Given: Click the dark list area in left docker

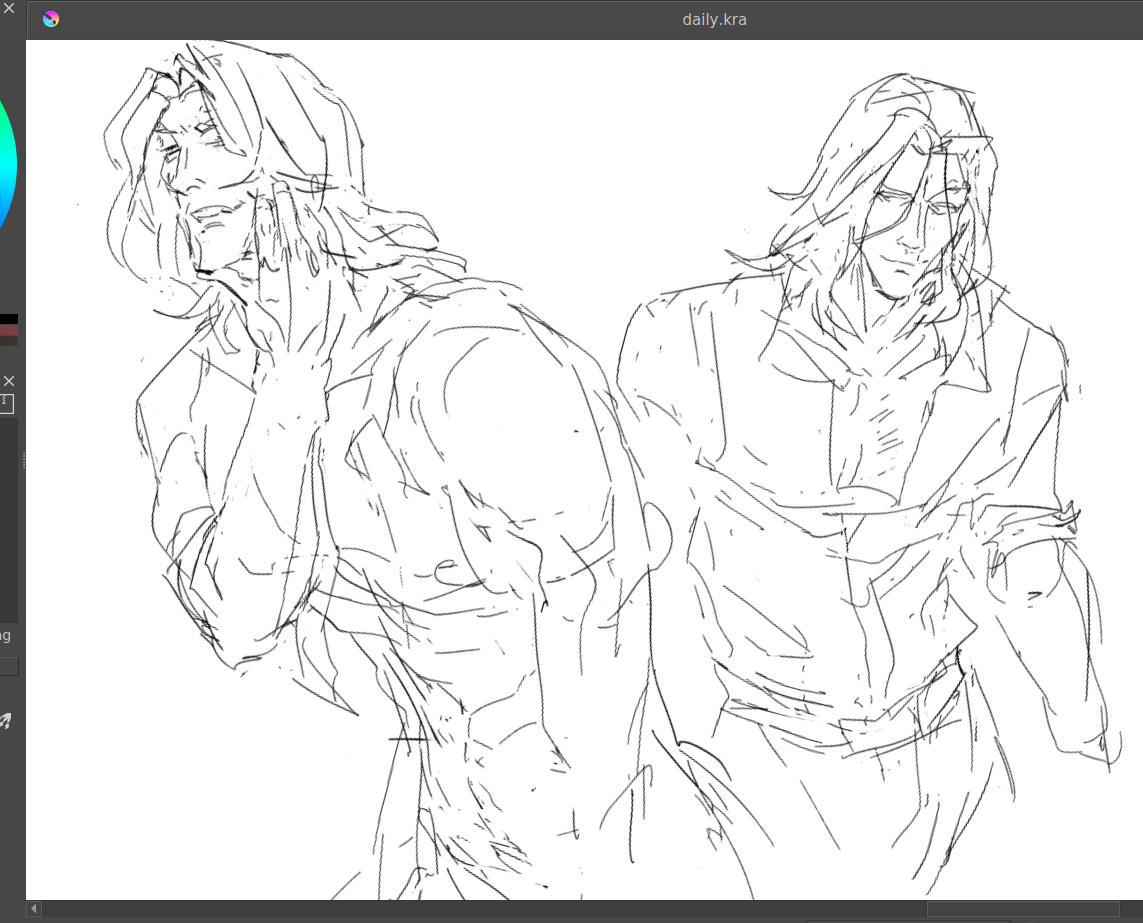Looking at the screenshot, I should point(9,520).
